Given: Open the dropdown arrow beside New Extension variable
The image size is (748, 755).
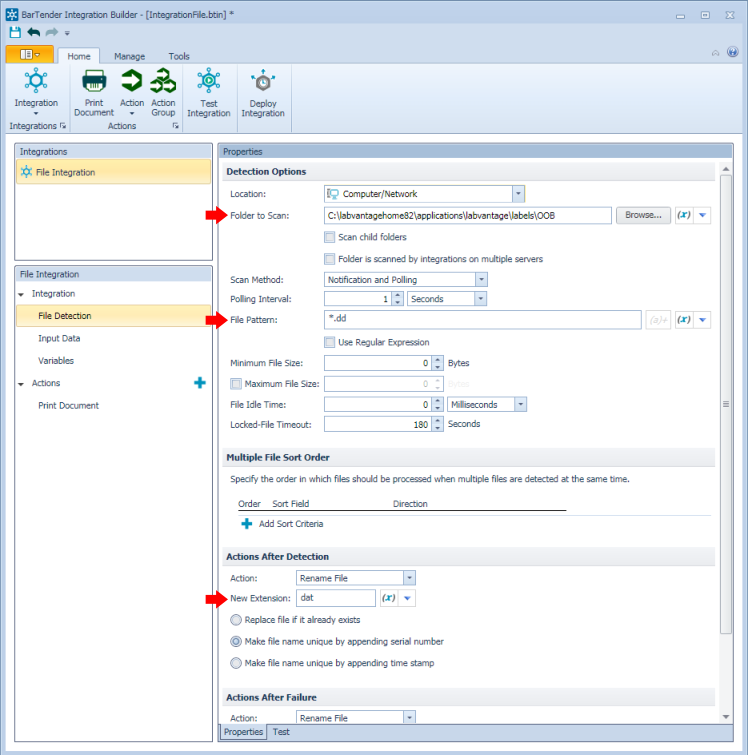Looking at the screenshot, I should [x=407, y=598].
